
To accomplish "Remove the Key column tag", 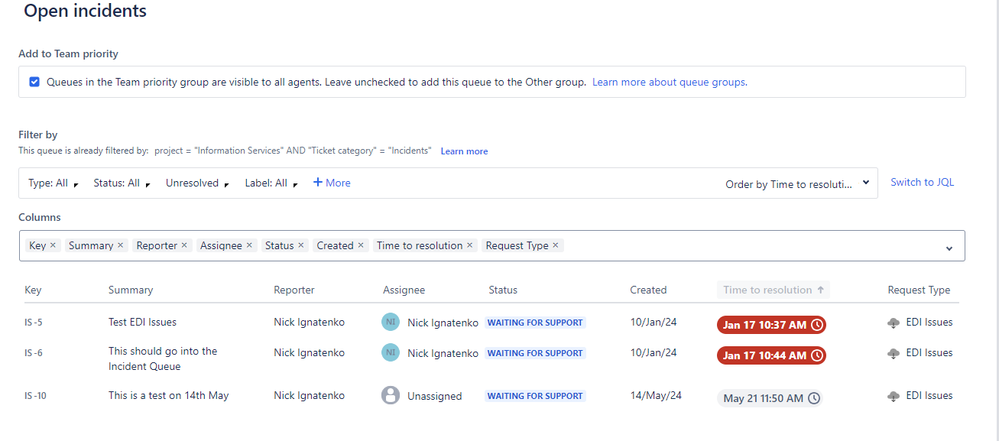I will (53, 245).
